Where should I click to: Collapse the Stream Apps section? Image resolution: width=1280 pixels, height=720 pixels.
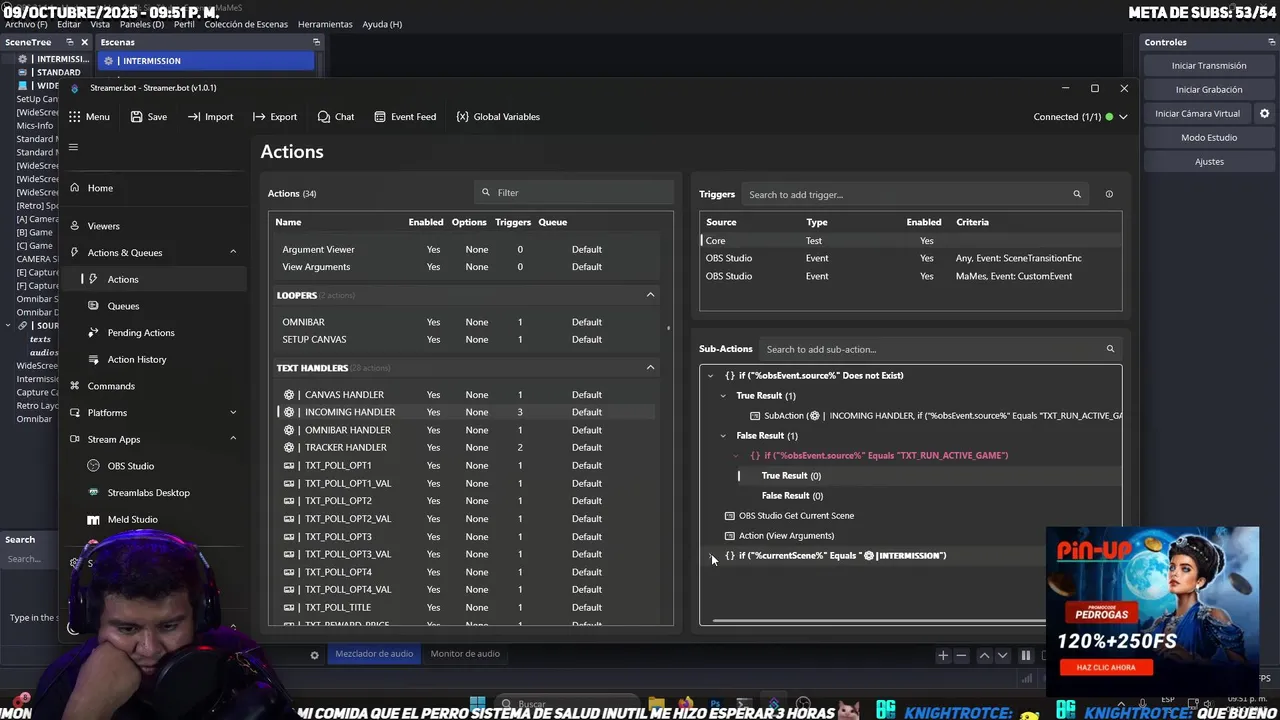click(x=233, y=439)
